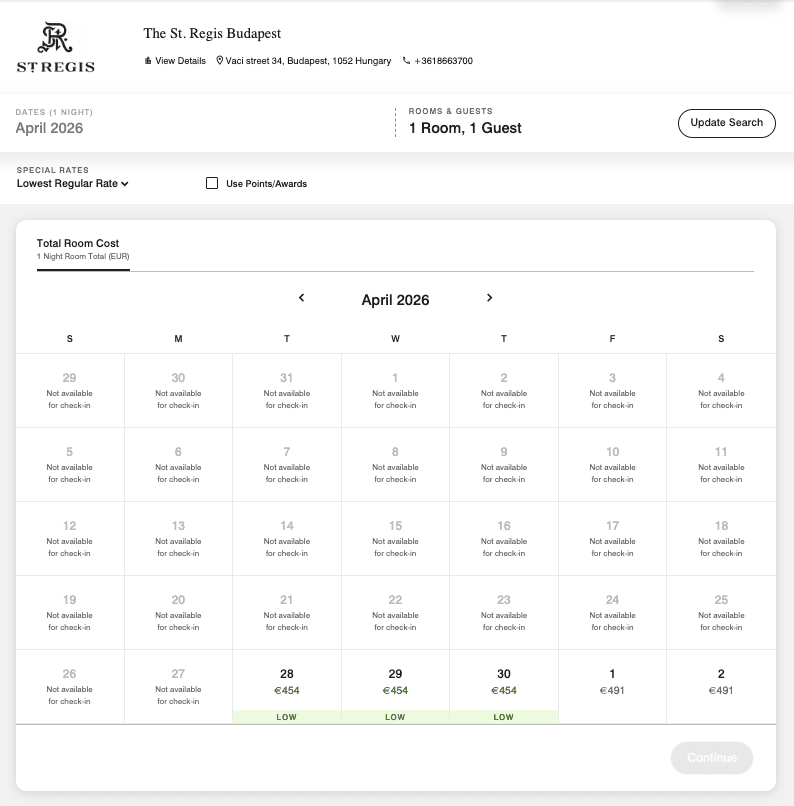This screenshot has height=806, width=794.
Task: Navigate to the previous month with the left chevron
Action: point(301,298)
